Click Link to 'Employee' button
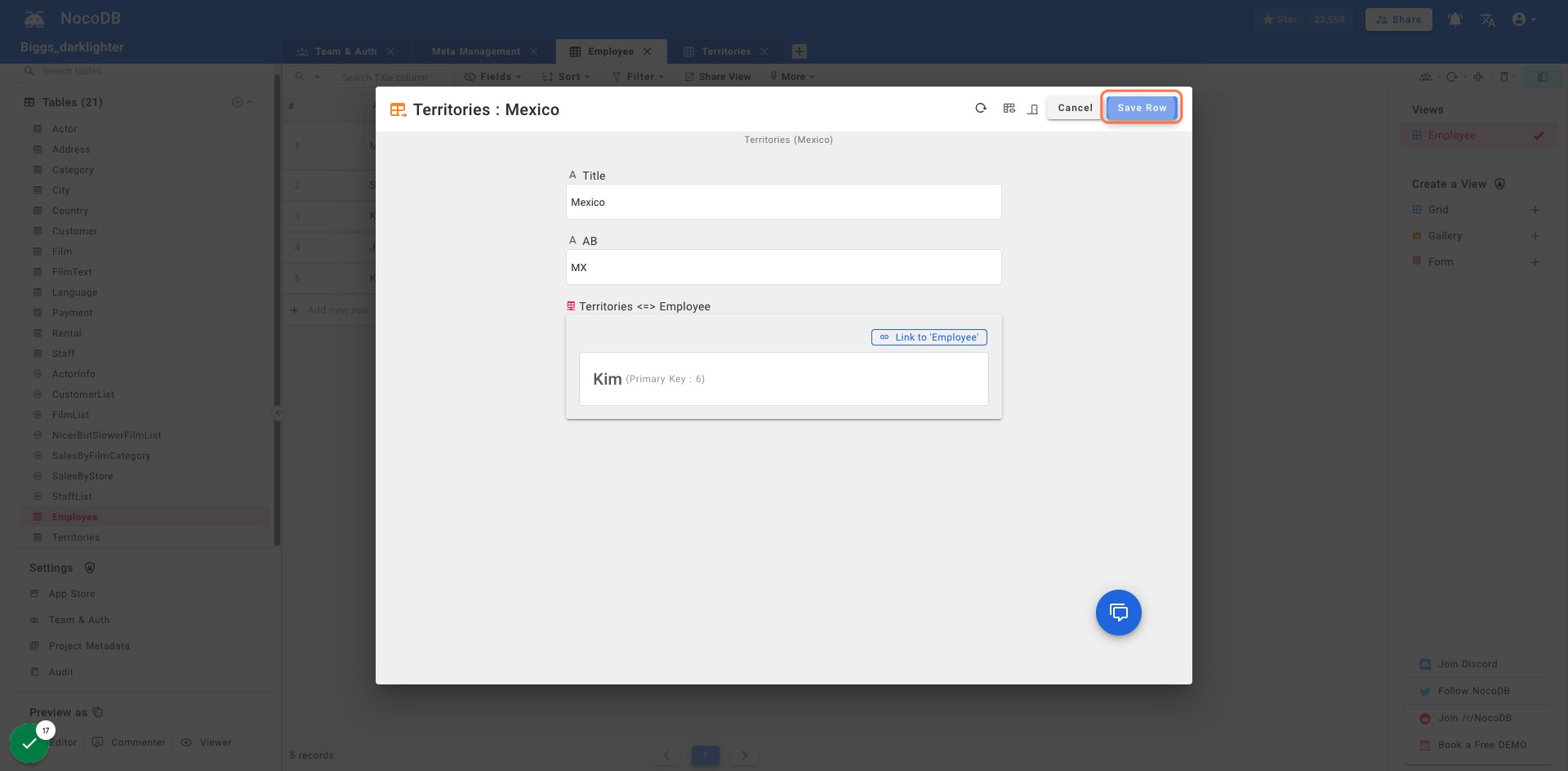This screenshot has width=1568, height=771. click(x=929, y=337)
